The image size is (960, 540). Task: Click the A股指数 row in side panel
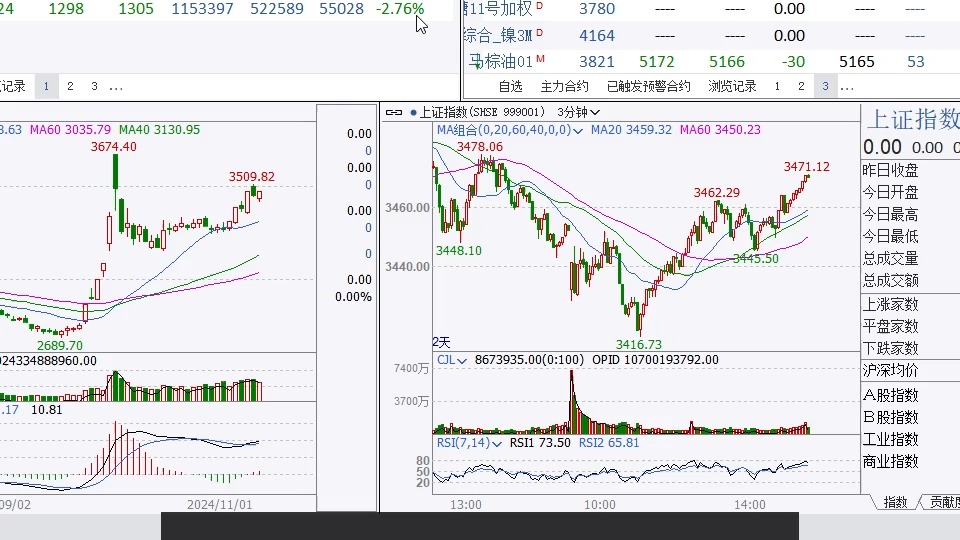click(890, 394)
